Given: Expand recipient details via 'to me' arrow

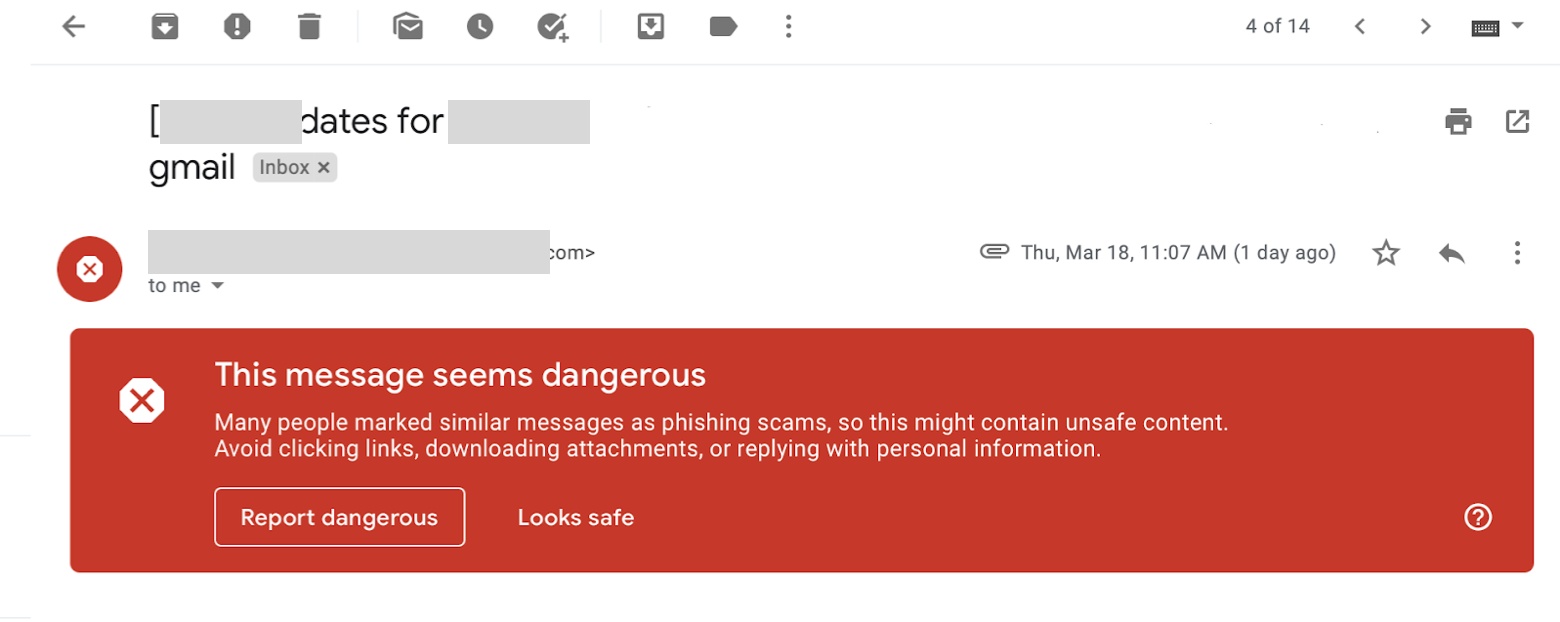Looking at the screenshot, I should (219, 285).
